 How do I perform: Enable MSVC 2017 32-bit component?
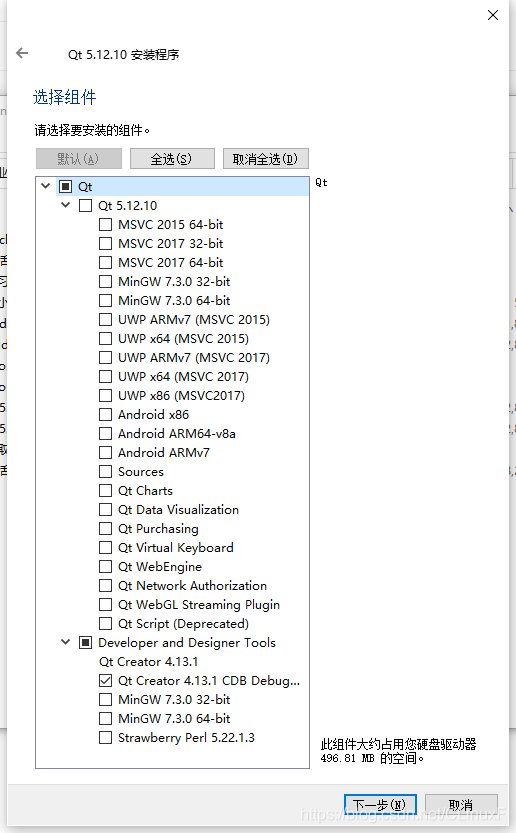tap(106, 244)
